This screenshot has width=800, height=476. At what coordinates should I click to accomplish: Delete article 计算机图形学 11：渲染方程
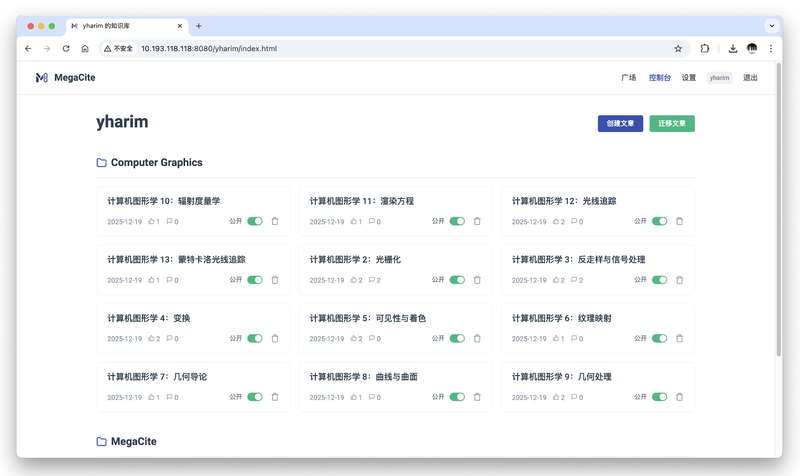tap(477, 221)
